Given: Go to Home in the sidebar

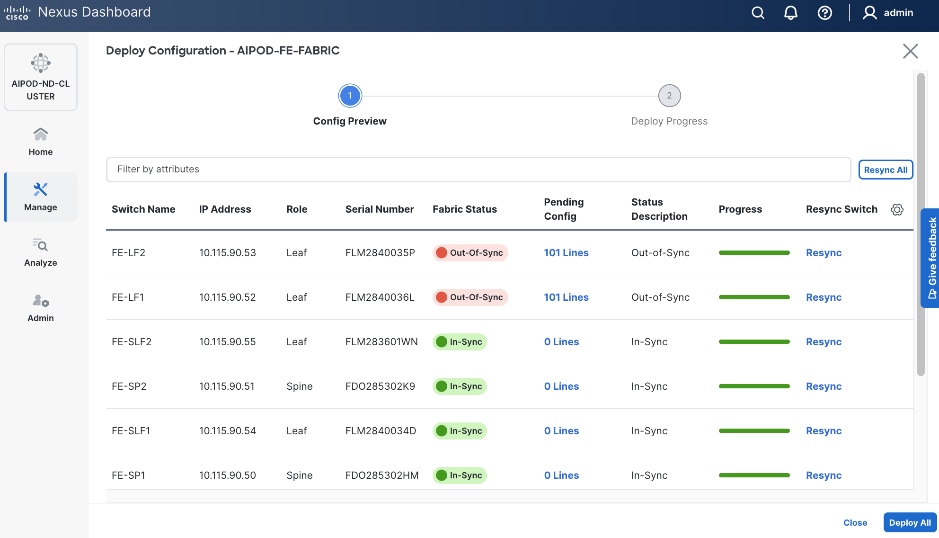Looking at the screenshot, I should [41, 141].
